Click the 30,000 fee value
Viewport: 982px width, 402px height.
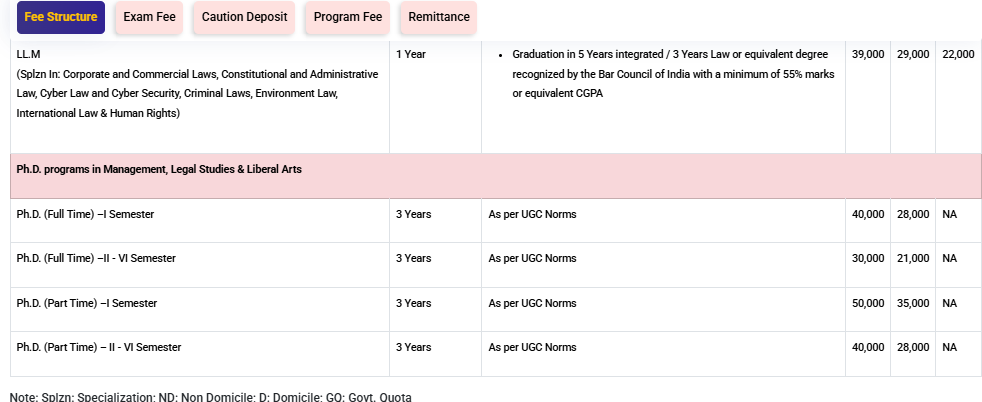coord(867,258)
